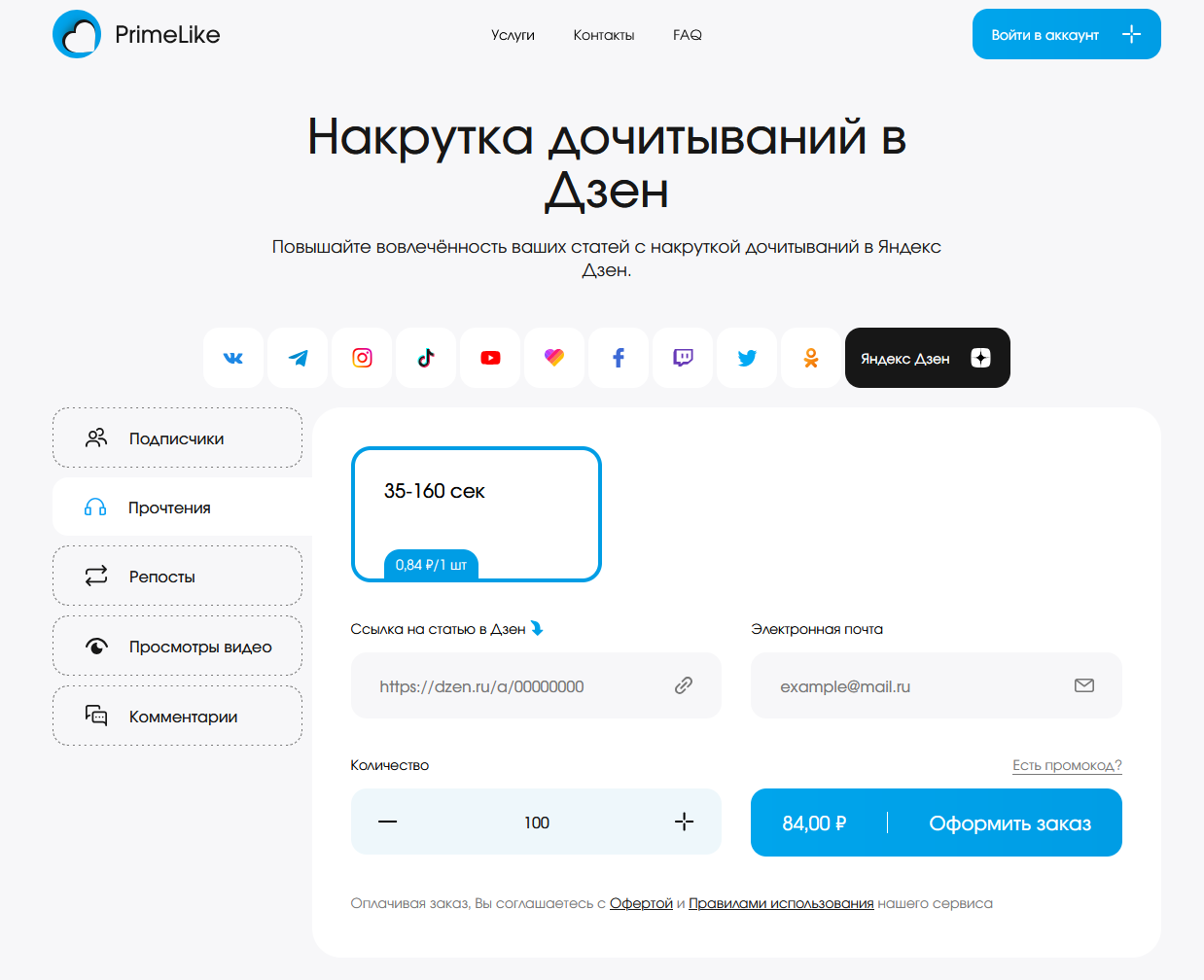
Task: Open the VK social network icon
Action: pyautogui.click(x=233, y=358)
